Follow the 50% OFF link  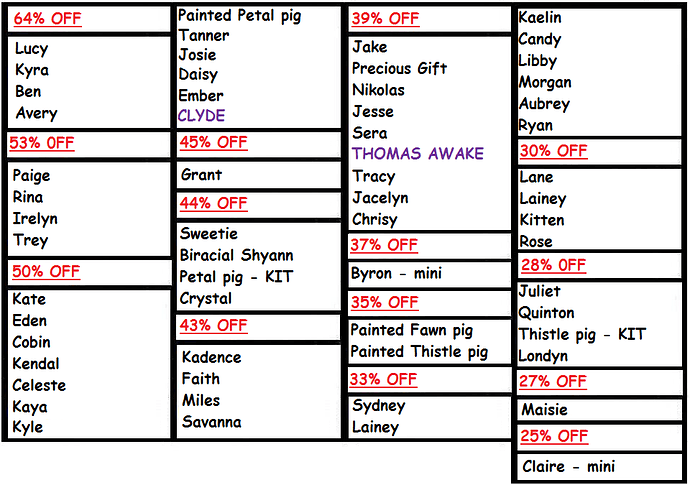(x=46, y=272)
